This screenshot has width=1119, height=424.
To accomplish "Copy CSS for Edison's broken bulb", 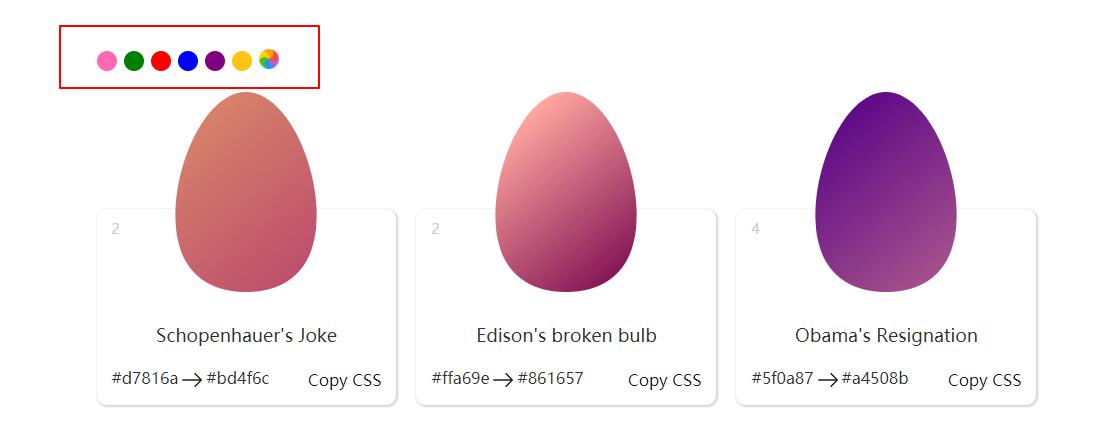I will click(x=664, y=380).
